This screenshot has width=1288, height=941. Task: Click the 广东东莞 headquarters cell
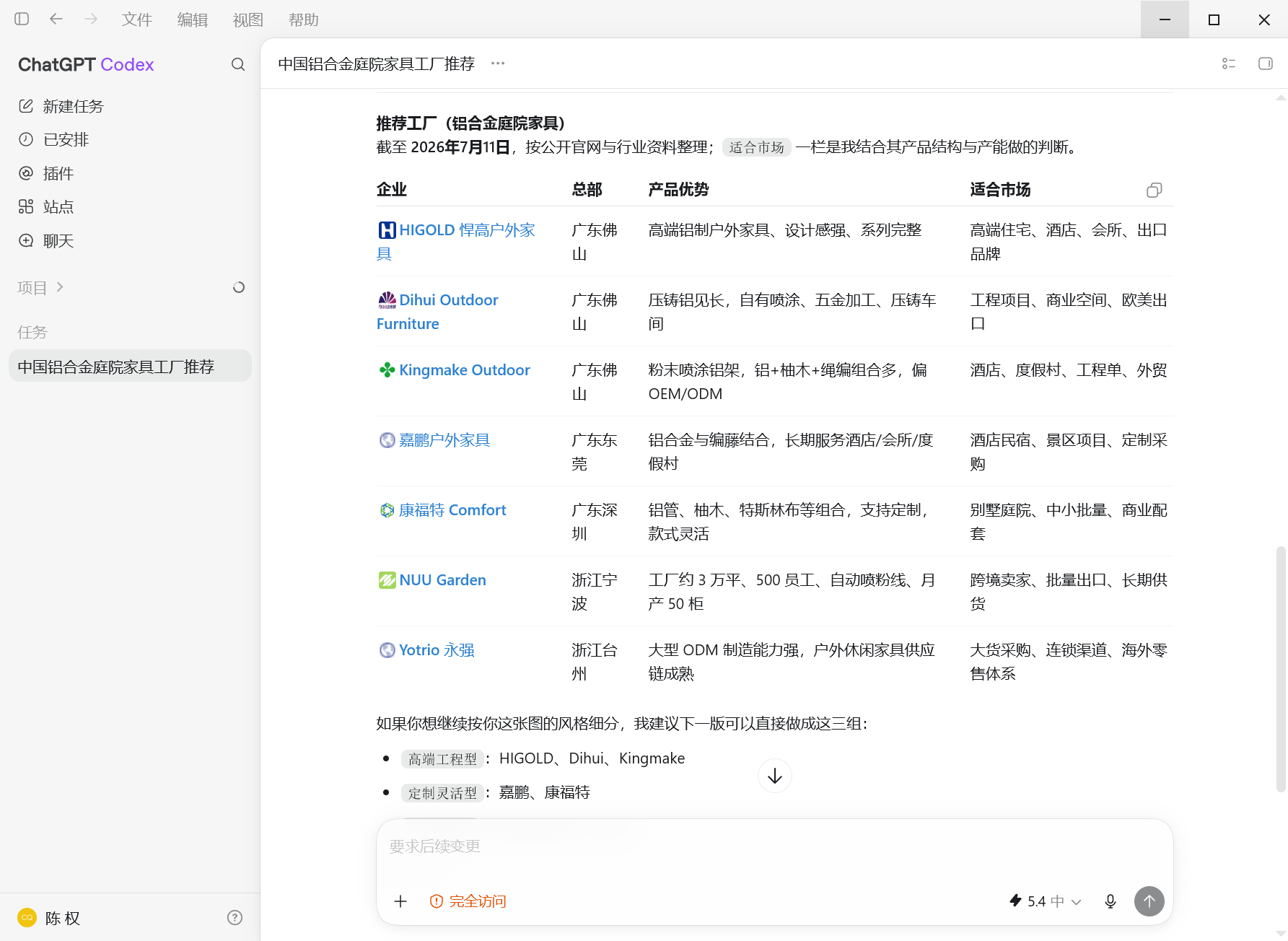click(595, 452)
